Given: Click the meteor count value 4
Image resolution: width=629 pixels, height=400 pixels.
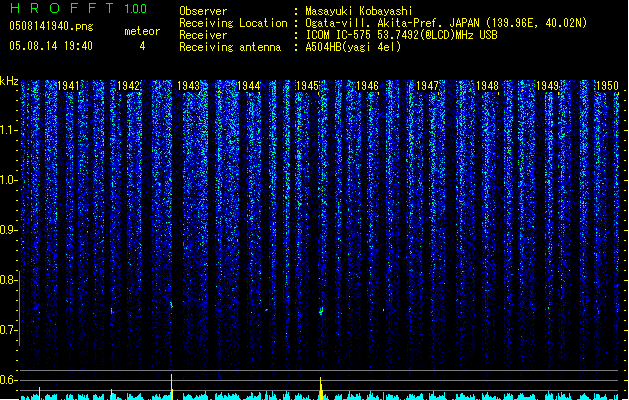Looking at the screenshot, I should click(142, 46).
